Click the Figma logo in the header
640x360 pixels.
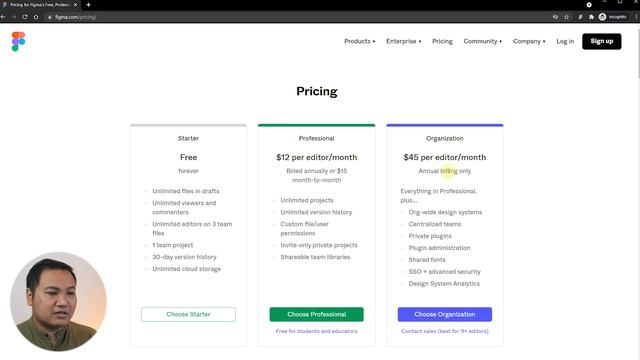[x=18, y=41]
